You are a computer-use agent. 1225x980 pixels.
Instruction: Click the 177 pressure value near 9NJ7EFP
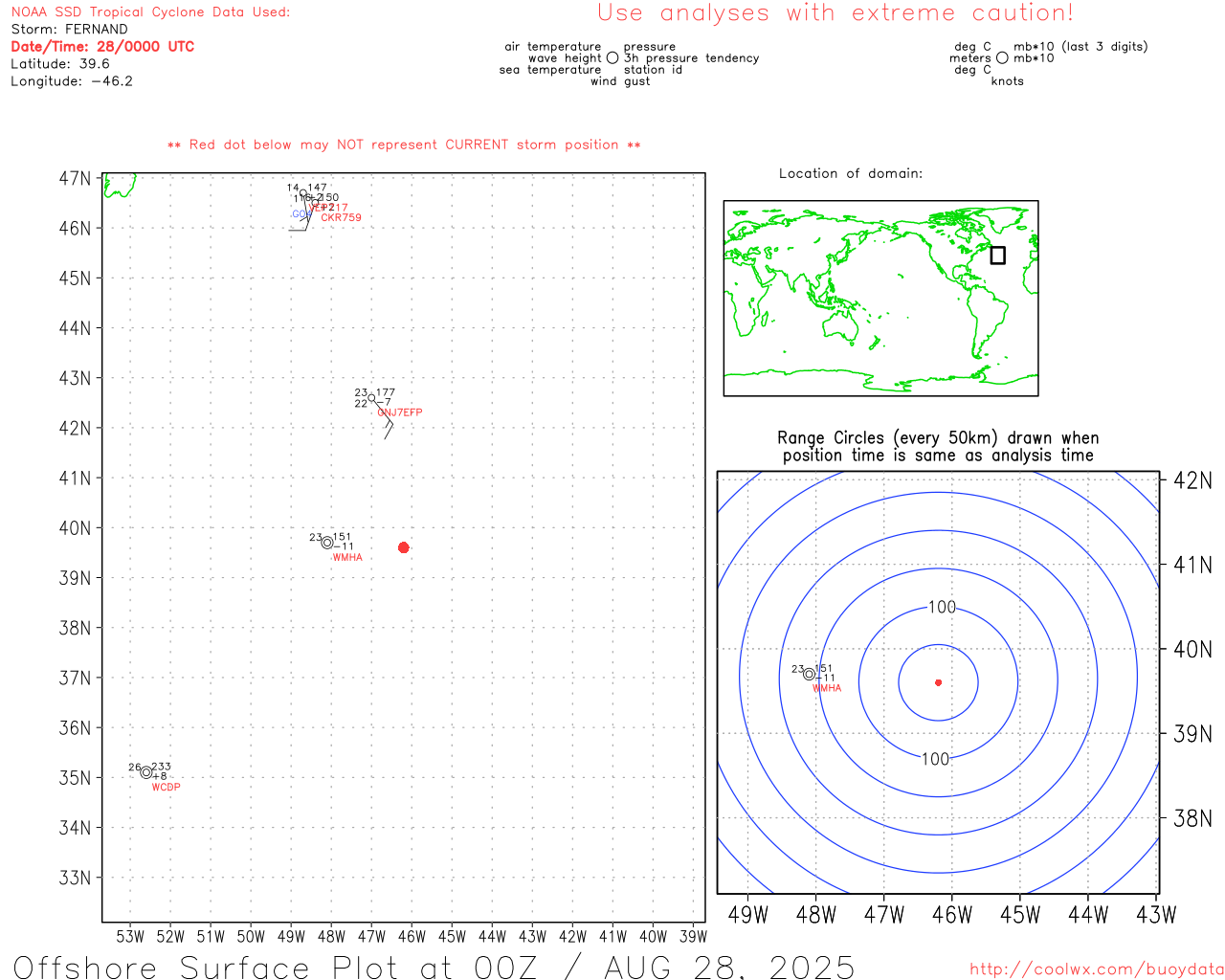[x=385, y=392]
